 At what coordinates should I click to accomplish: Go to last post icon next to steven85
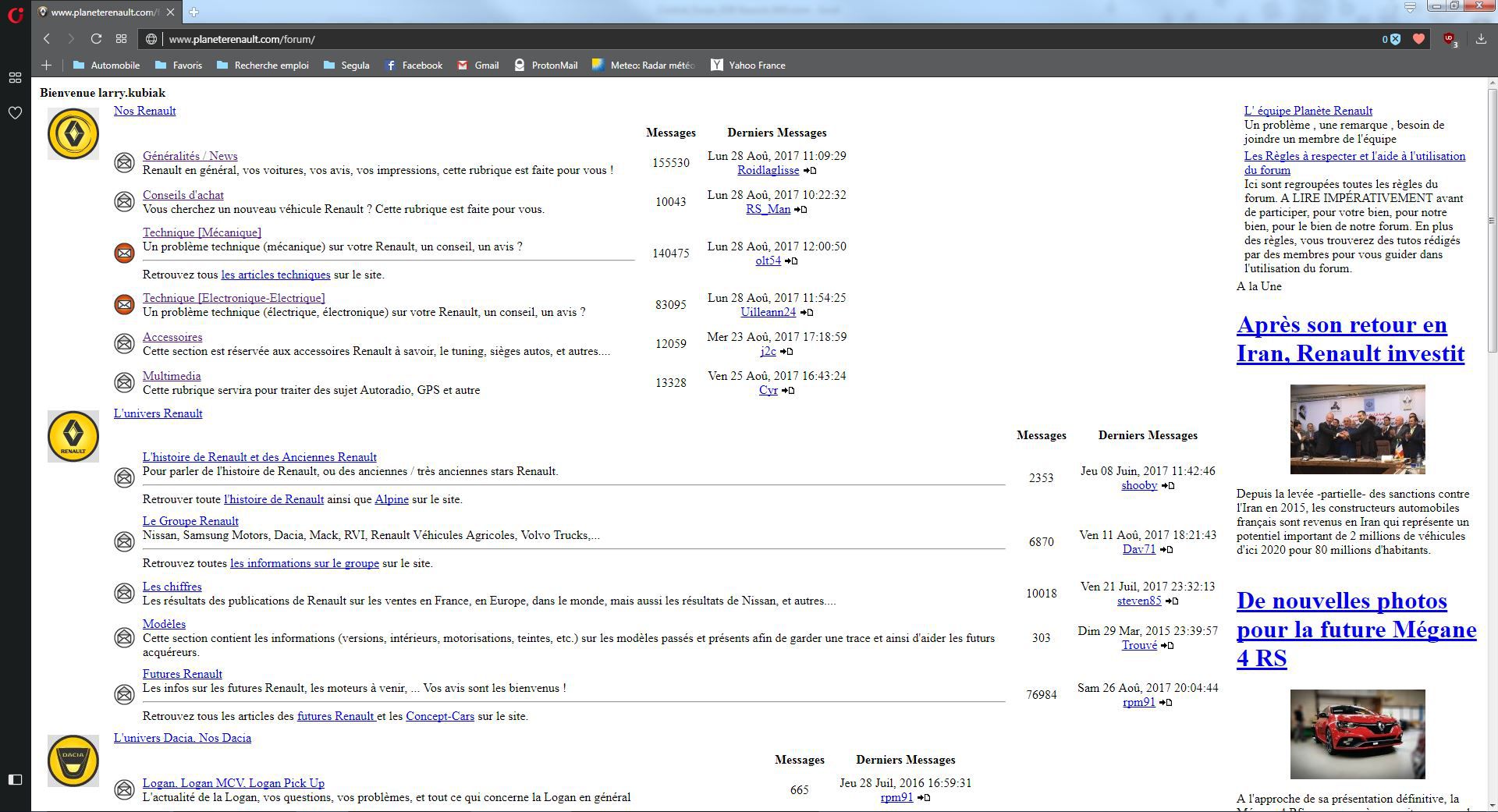click(1172, 601)
